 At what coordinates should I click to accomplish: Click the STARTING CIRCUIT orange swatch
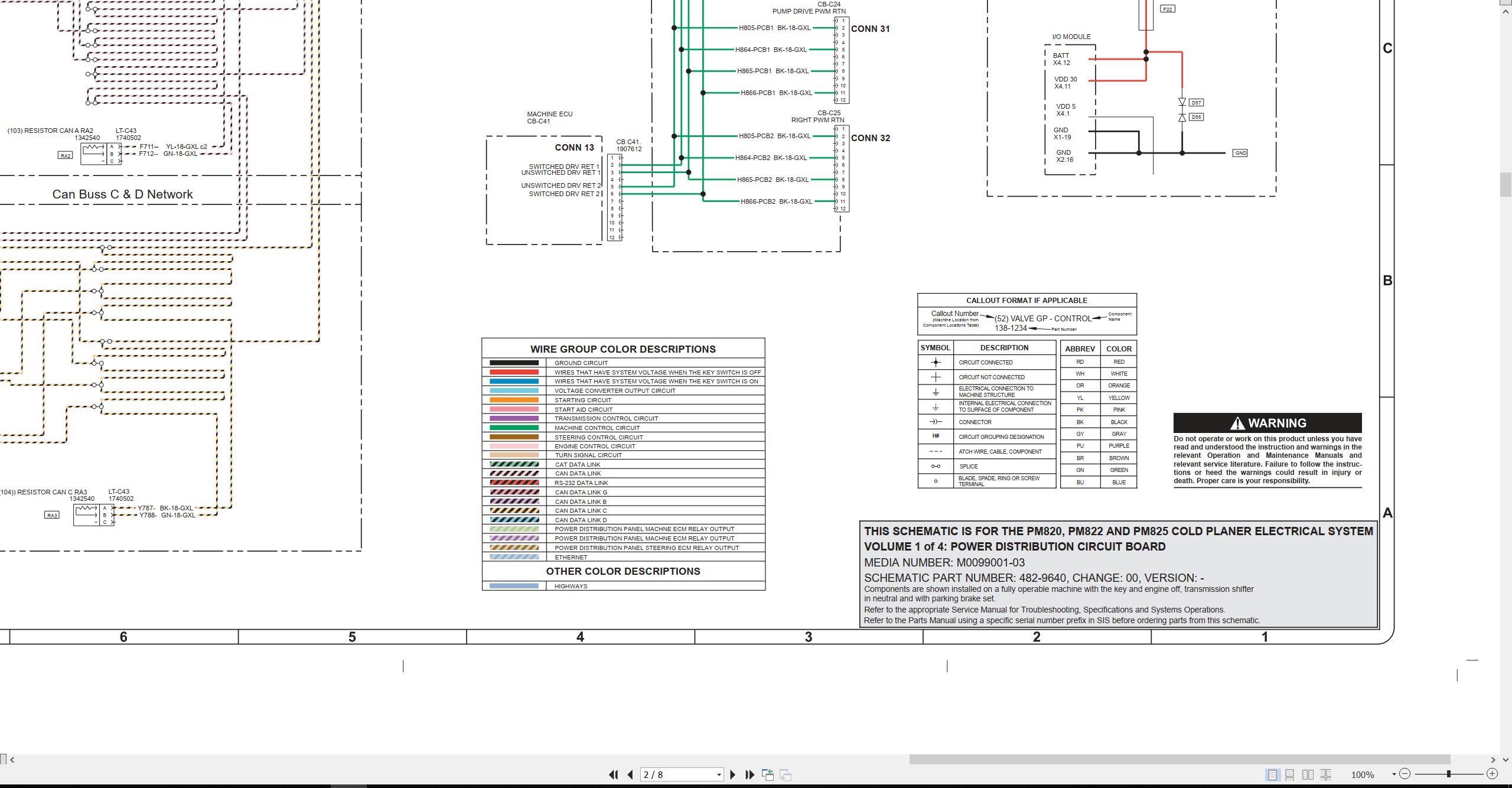514,400
